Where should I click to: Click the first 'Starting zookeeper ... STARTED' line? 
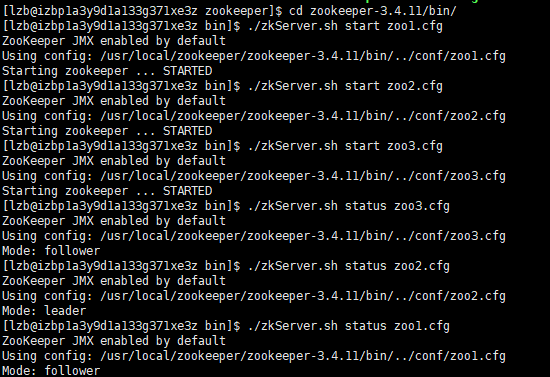[107, 71]
